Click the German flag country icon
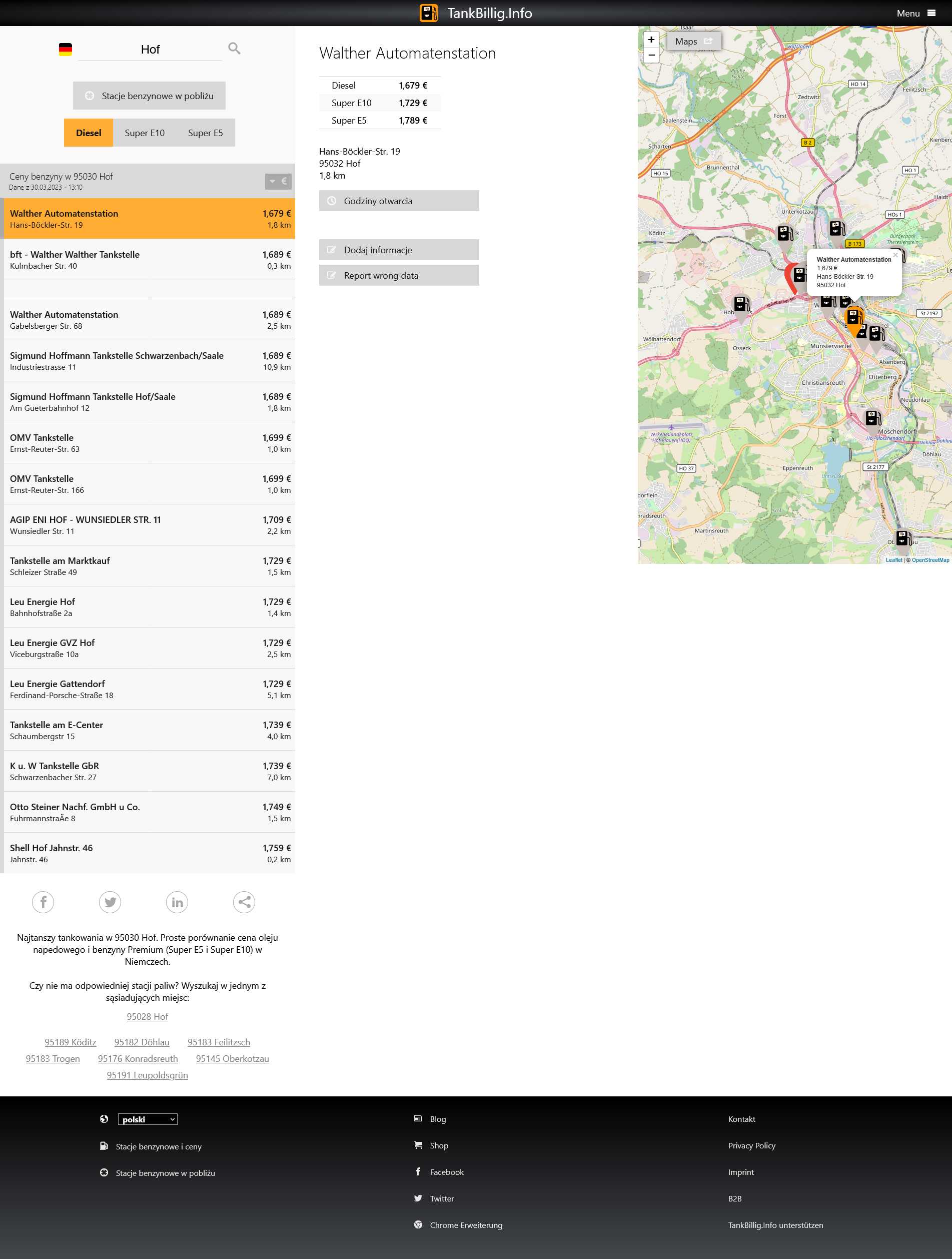This screenshot has width=952, height=1259. coord(66,50)
